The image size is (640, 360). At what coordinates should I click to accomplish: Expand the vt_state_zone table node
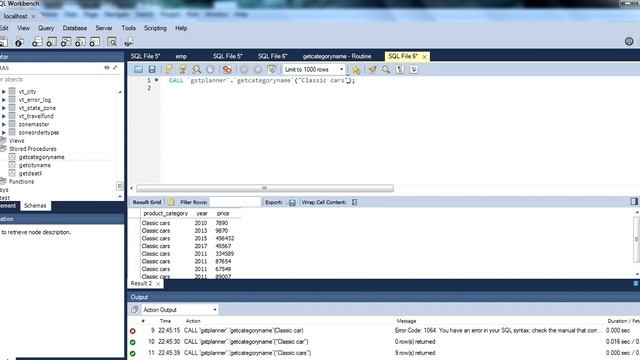point(4,108)
